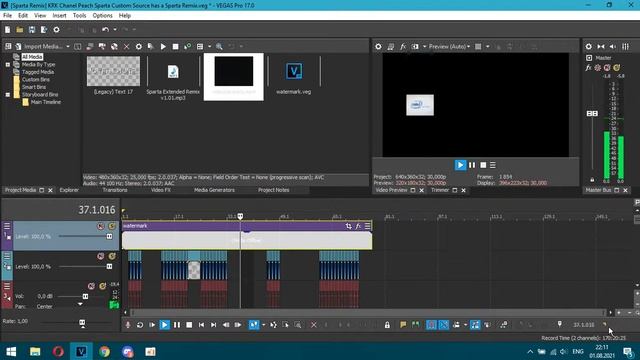Toggle lock envelopes to events padlock
This screenshot has height=360, width=640.
387,325
